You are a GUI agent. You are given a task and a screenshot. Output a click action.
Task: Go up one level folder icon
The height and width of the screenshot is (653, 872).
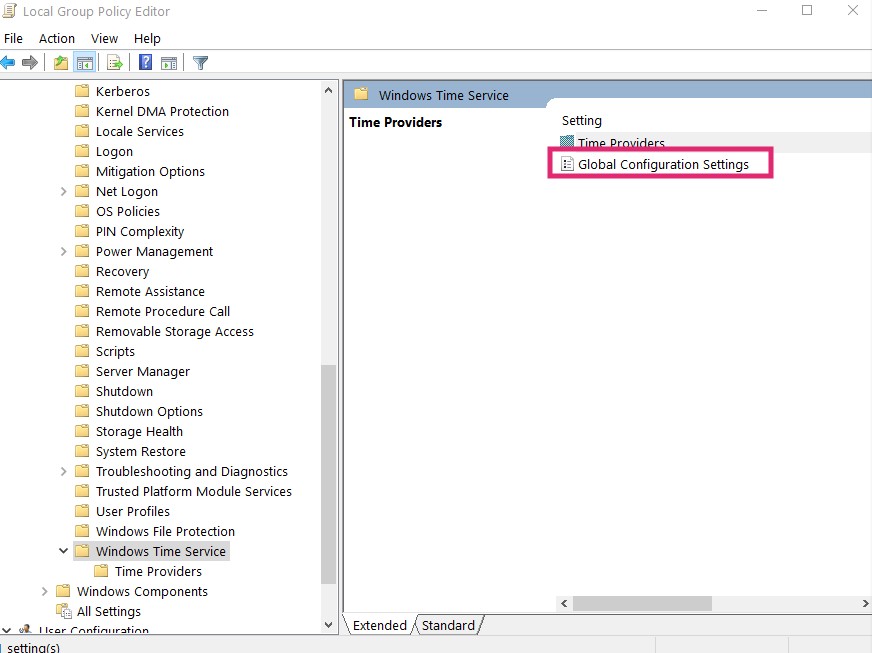61,62
